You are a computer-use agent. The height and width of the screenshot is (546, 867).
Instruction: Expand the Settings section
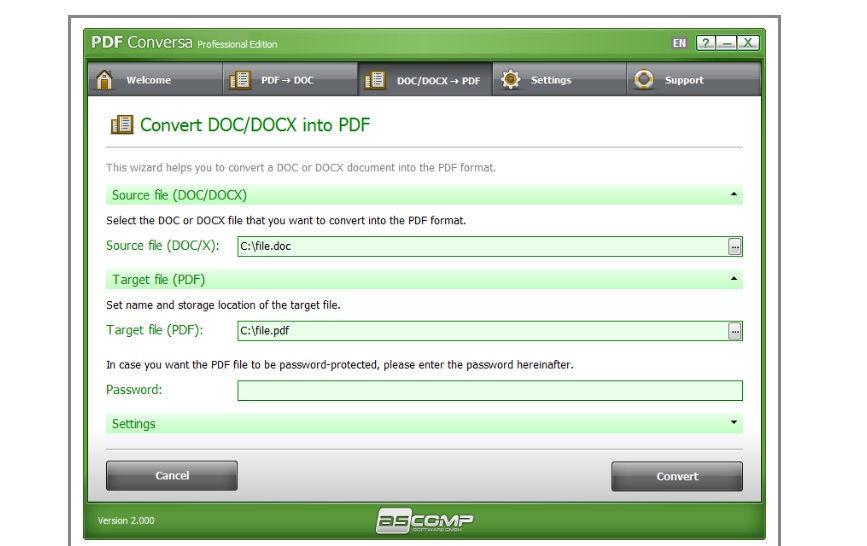[734, 422]
